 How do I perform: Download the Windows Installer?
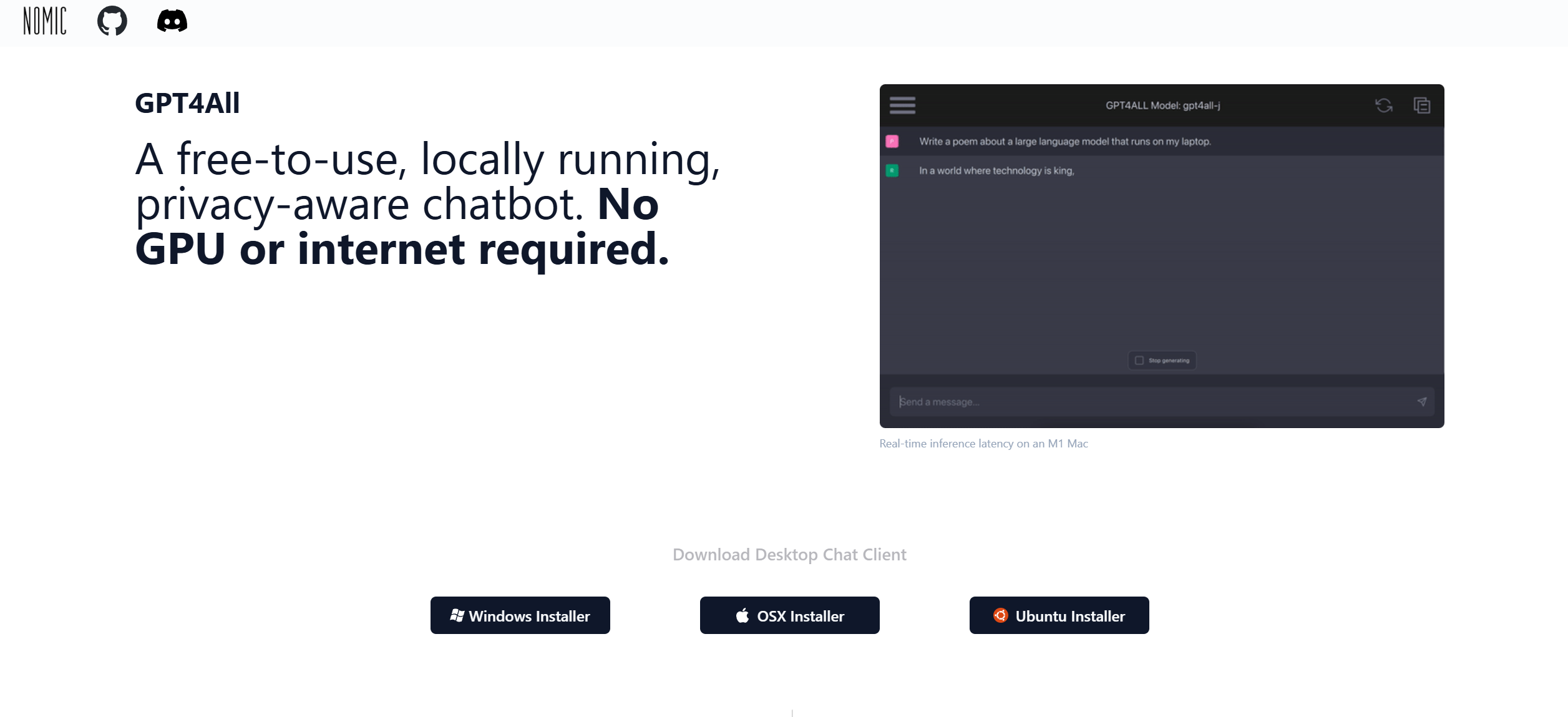pyautogui.click(x=520, y=615)
